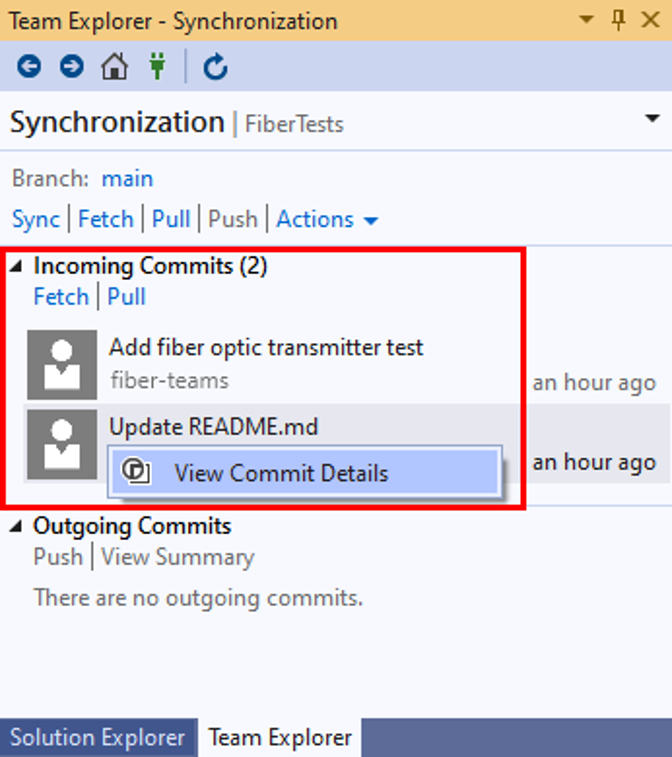Open the Synchronization page dropdown arrow
This screenshot has width=672, height=757.
click(x=652, y=118)
